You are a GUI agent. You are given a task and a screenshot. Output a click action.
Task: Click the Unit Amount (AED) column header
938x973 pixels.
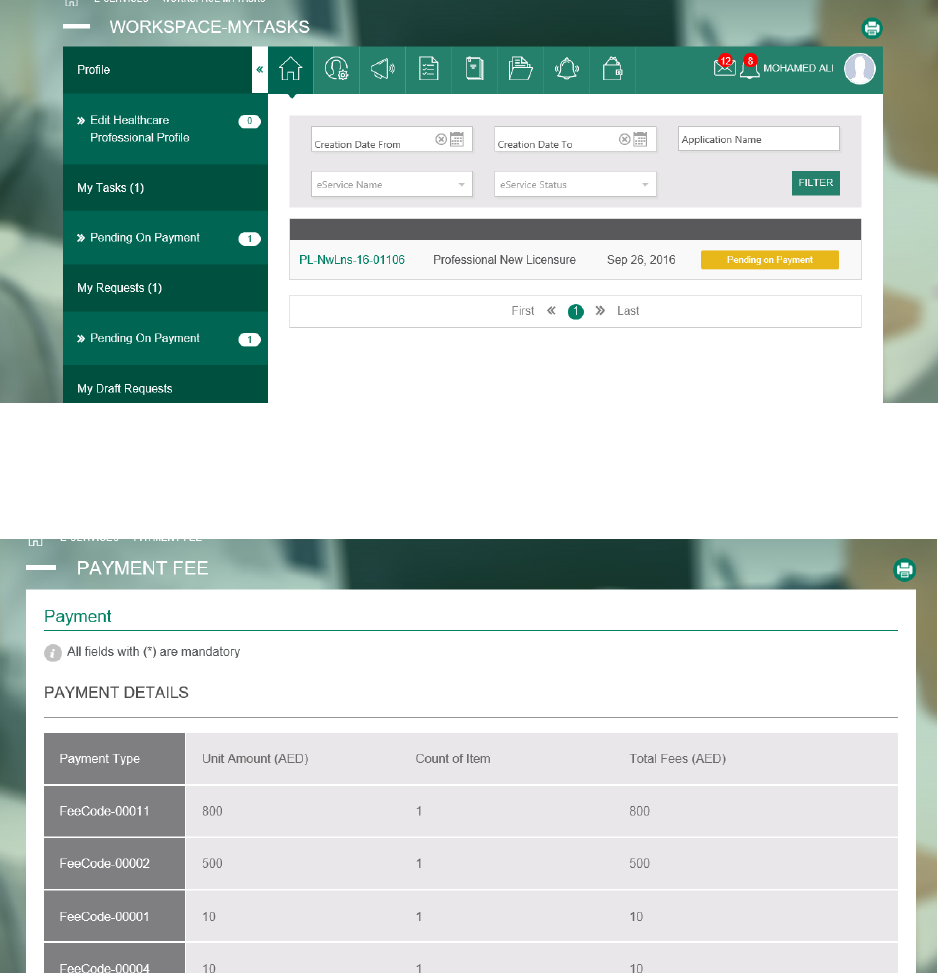255,758
